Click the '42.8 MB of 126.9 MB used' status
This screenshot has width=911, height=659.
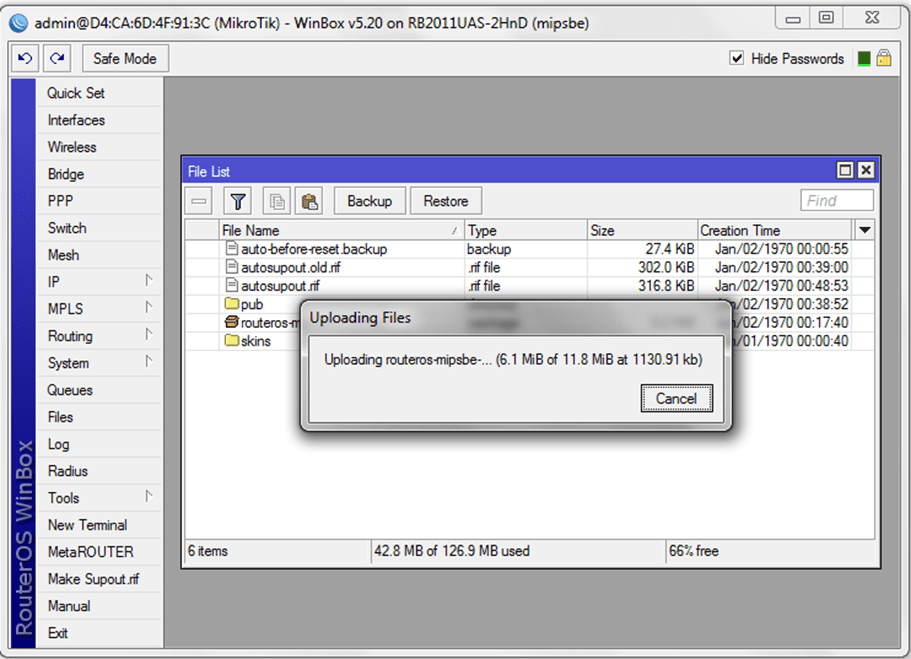pos(452,550)
